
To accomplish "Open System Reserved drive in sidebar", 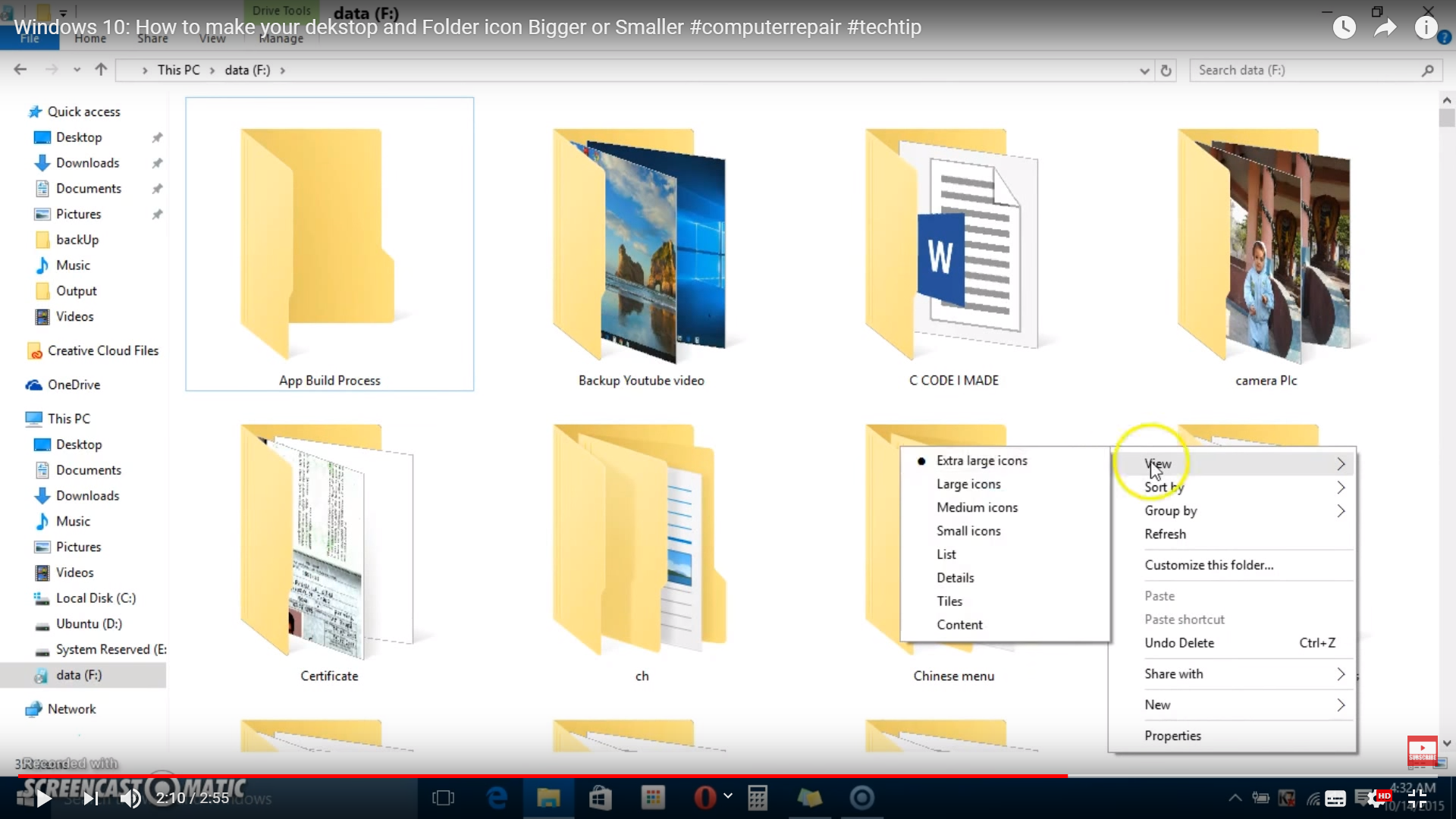I will tap(111, 650).
